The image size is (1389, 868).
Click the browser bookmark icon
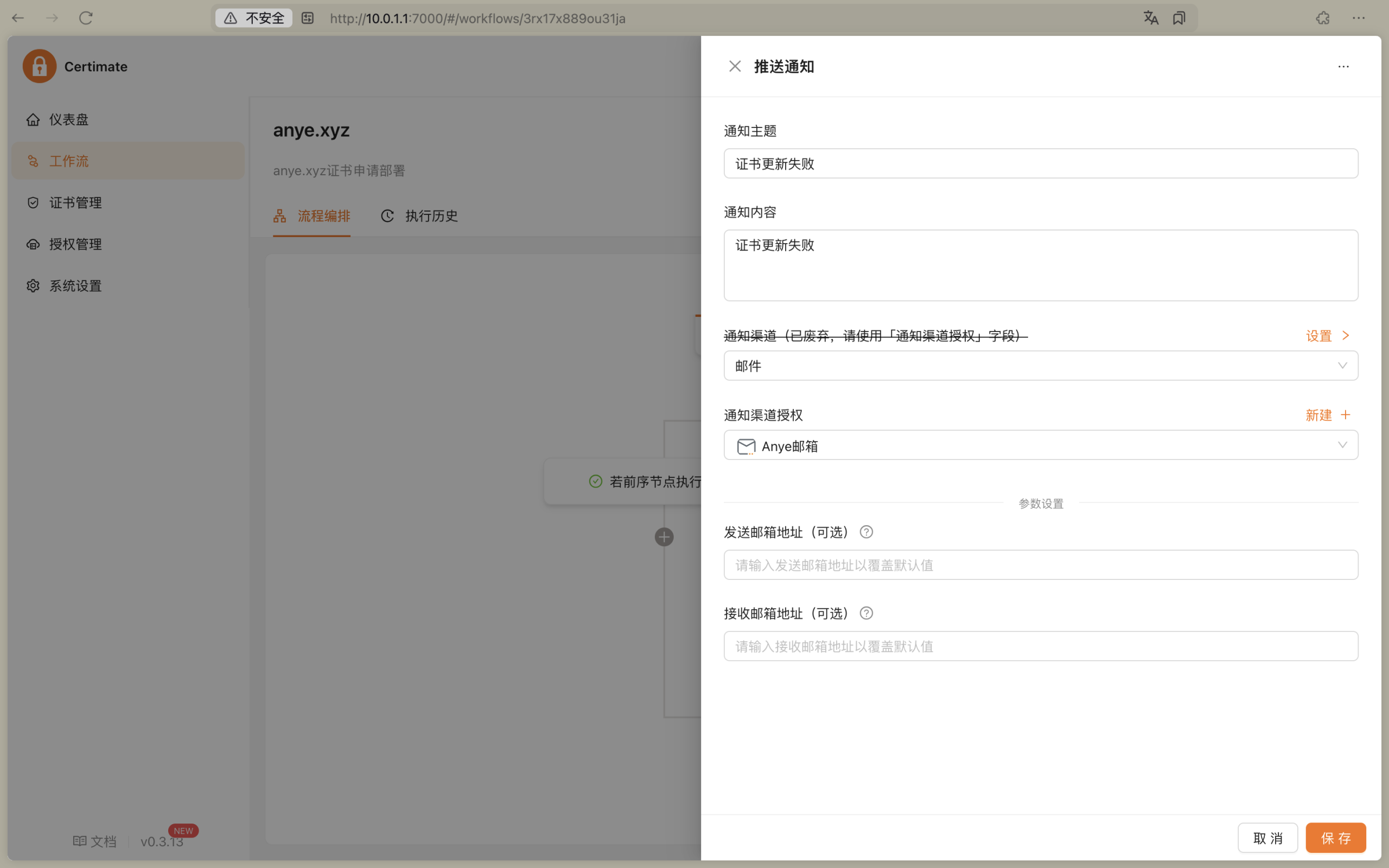click(x=1179, y=18)
